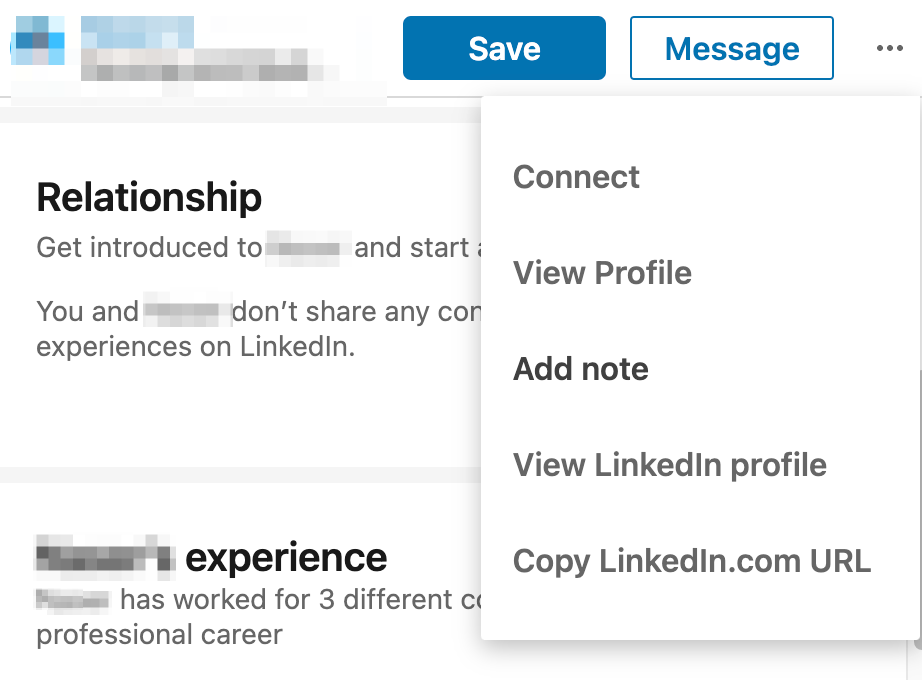Click the 'professional career' text line
This screenshot has width=922, height=680.
click(x=159, y=635)
